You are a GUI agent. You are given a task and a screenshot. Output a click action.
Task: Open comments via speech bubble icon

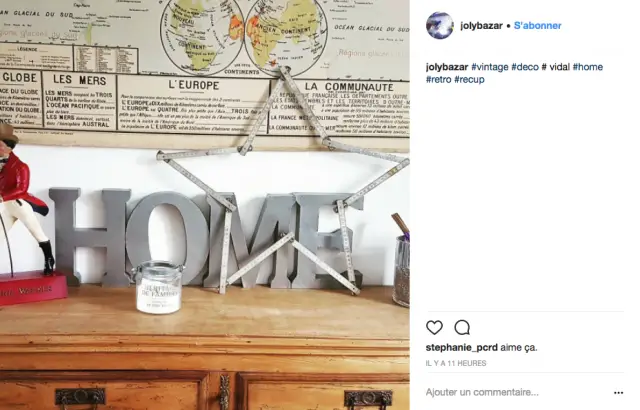click(462, 327)
